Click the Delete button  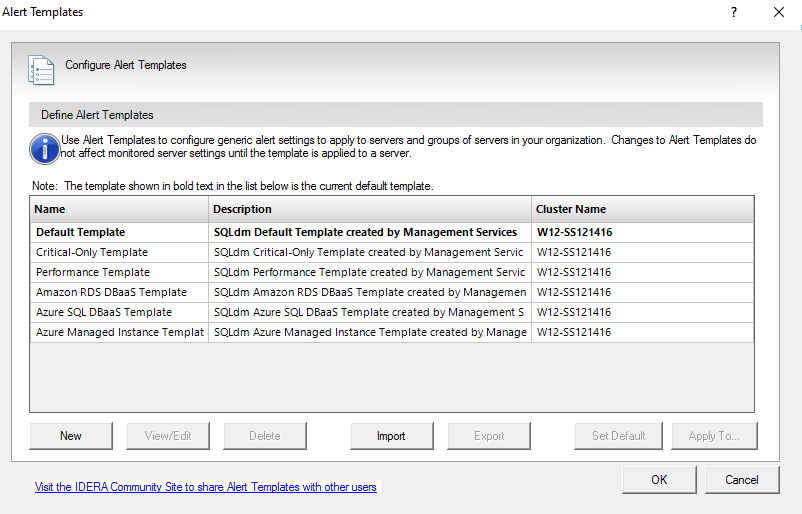[265, 436]
